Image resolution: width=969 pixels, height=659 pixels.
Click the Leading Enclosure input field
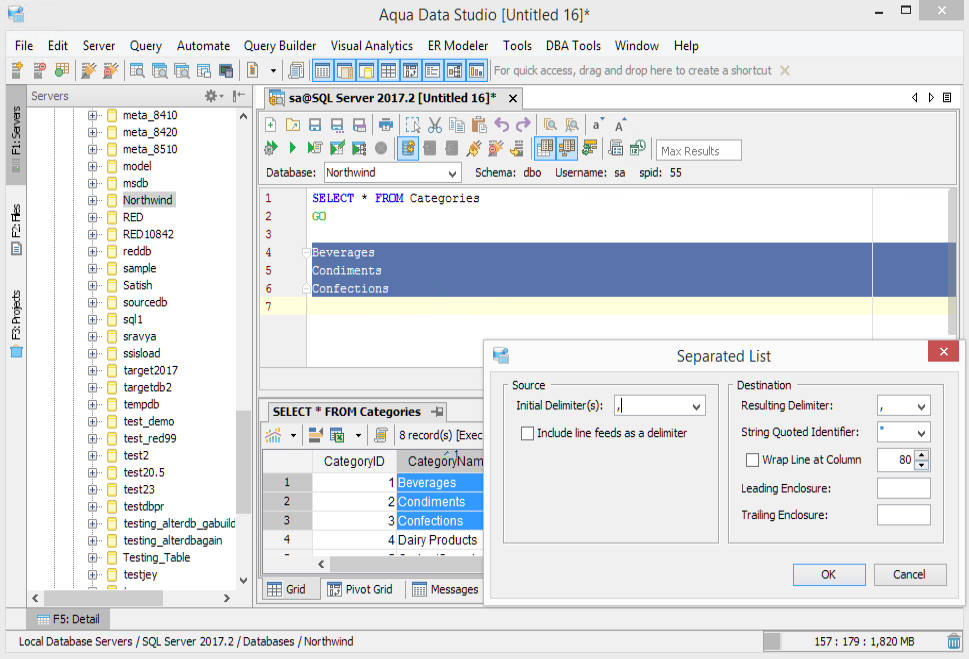coord(903,489)
